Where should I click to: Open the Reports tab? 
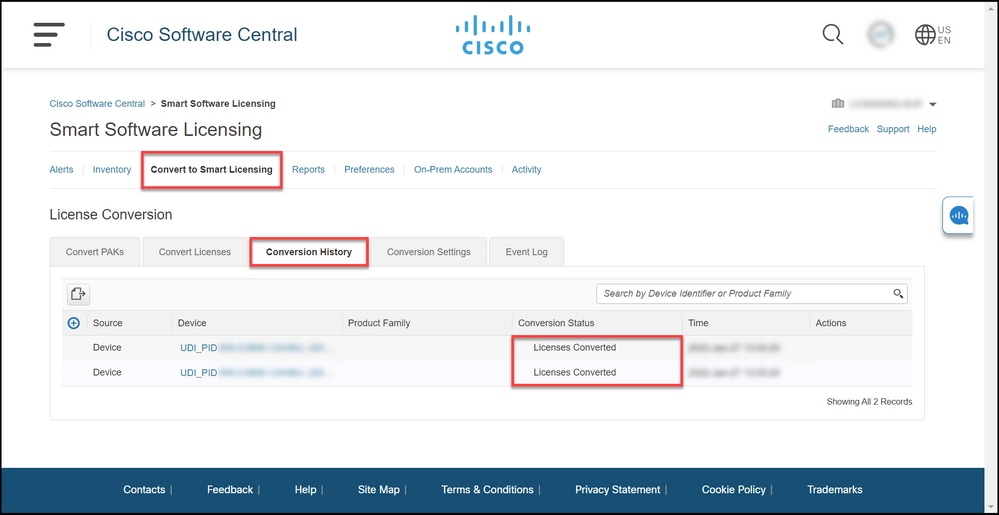pos(308,170)
